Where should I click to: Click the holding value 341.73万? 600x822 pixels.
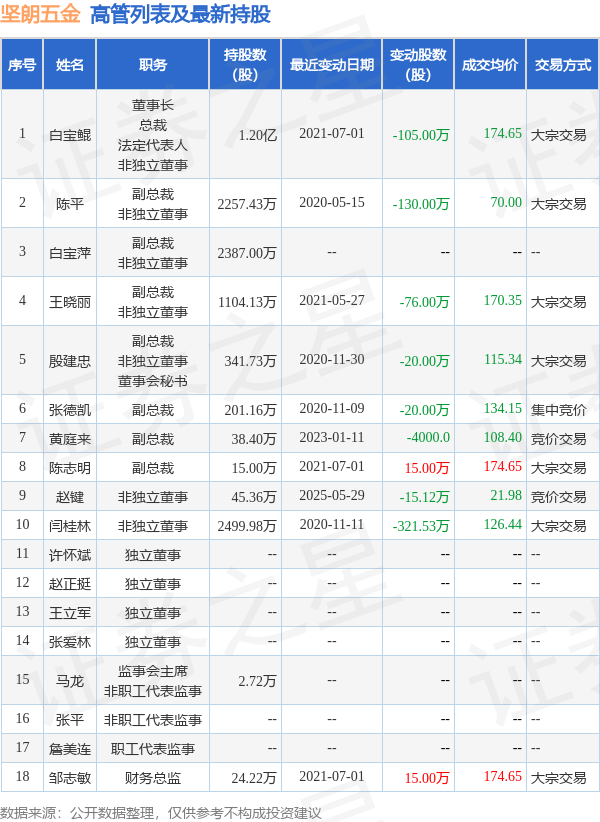click(250, 361)
